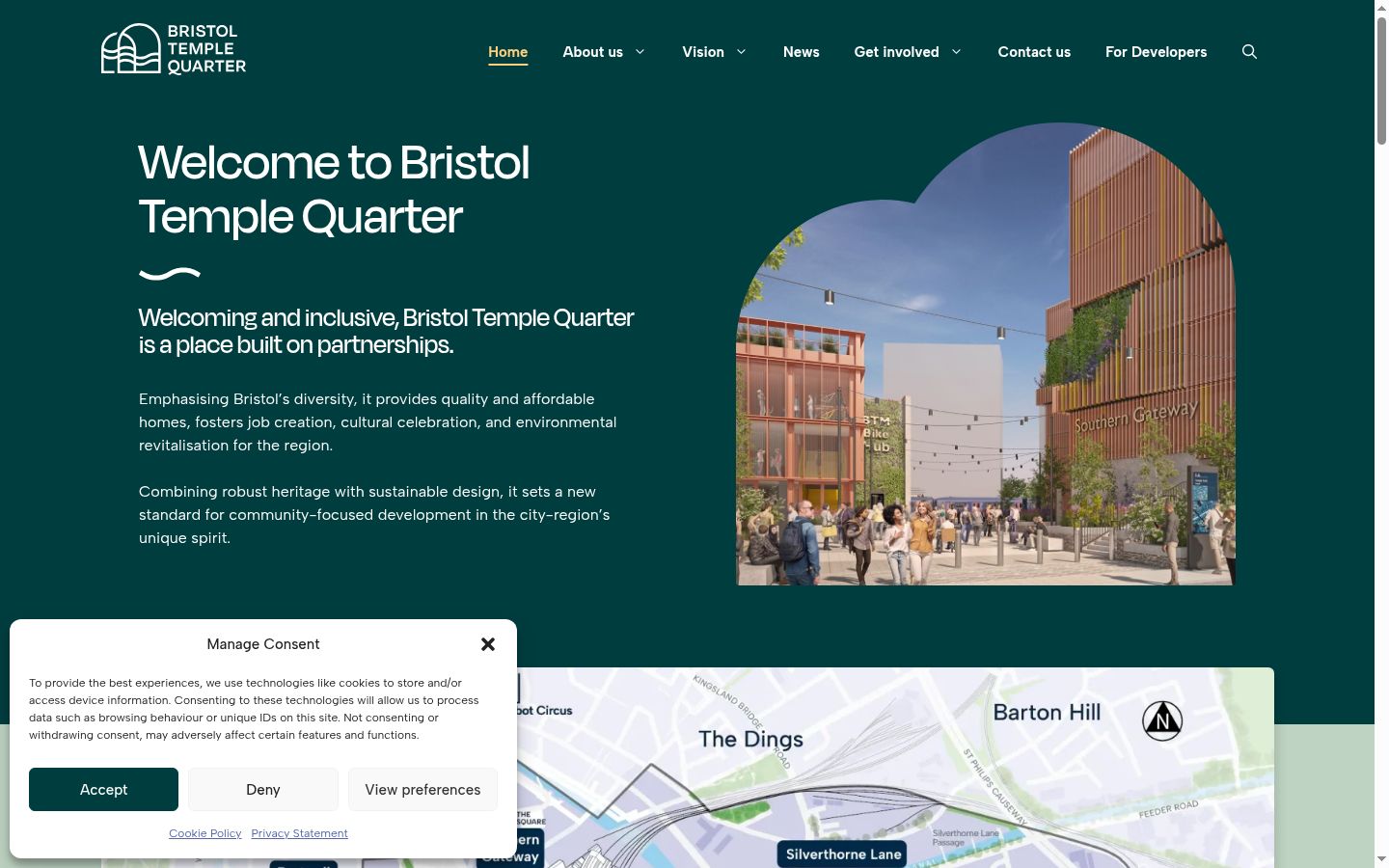1389x868 pixels.
Task: Accept cookies in the consent dialog
Action: (103, 789)
